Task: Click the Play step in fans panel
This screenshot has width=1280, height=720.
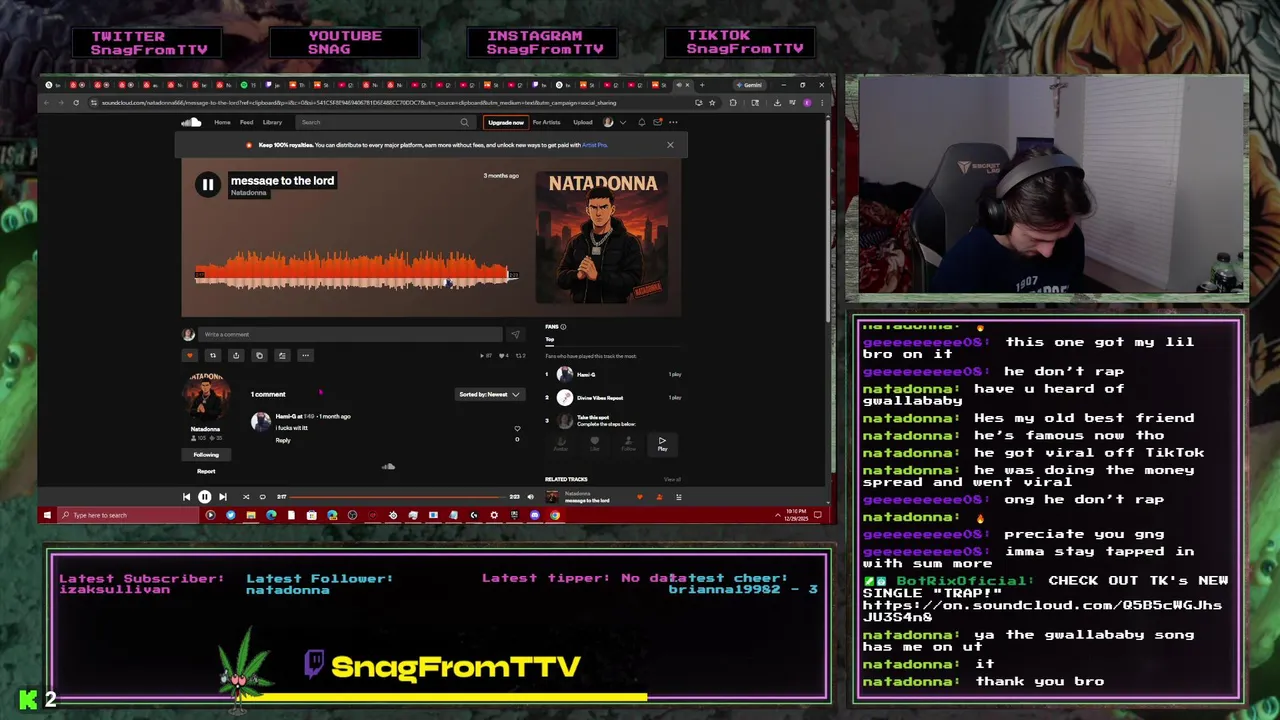Action: (661, 443)
